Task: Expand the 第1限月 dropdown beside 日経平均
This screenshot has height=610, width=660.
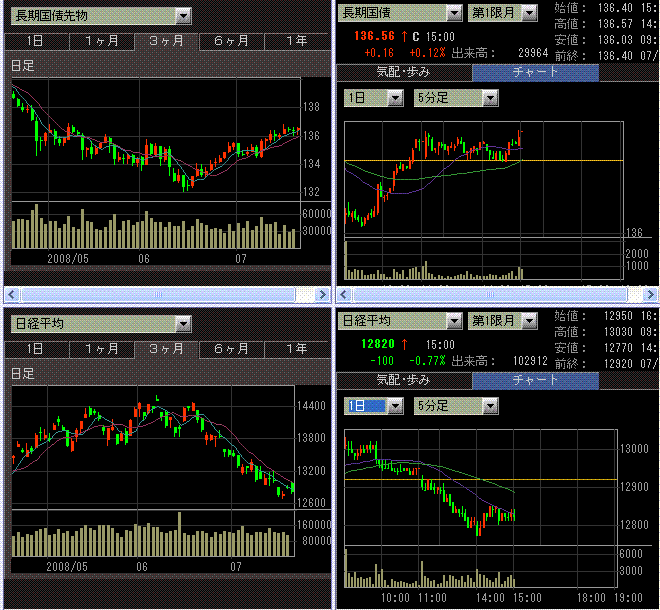Action: pyautogui.click(x=503, y=321)
